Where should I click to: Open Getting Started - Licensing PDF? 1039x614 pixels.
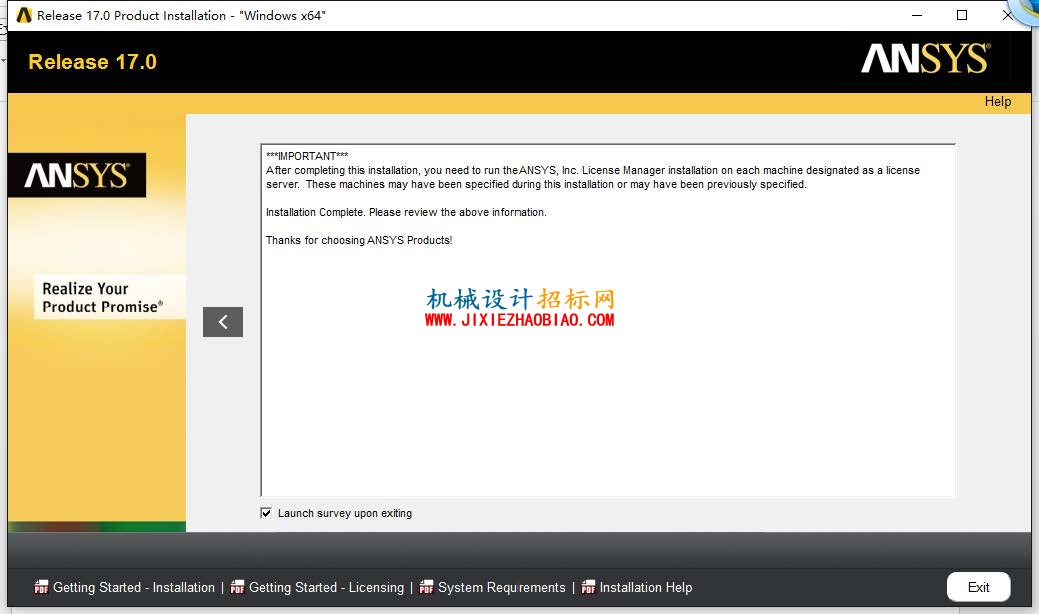(326, 588)
